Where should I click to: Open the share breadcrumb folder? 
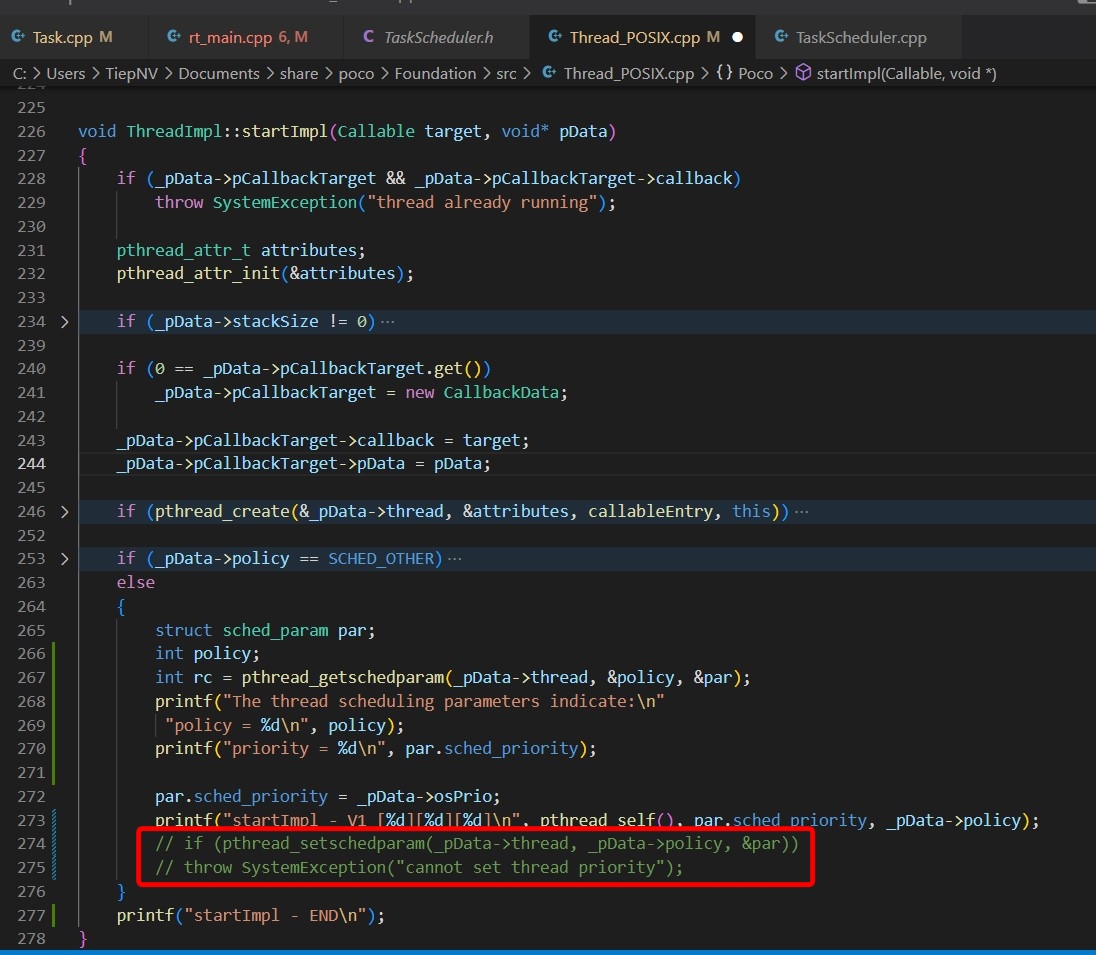[x=299, y=73]
